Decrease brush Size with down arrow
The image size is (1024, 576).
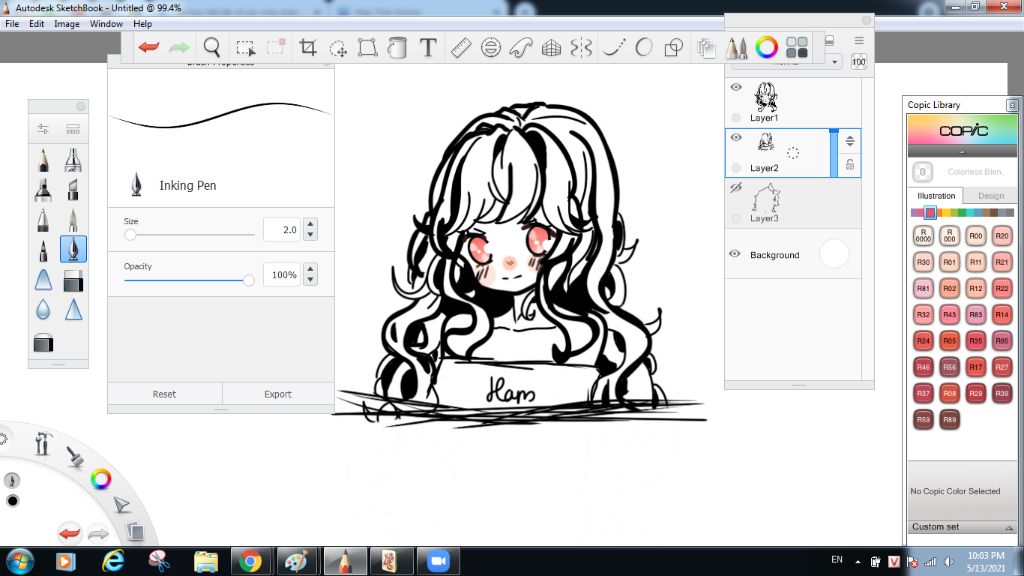pyautogui.click(x=311, y=234)
